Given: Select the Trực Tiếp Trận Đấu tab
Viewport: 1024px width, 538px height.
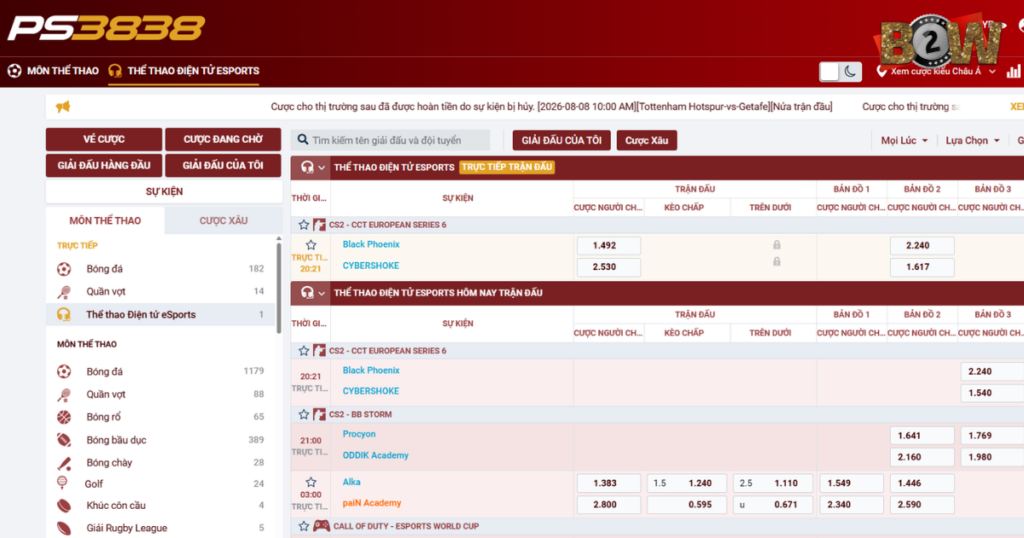Looking at the screenshot, I should pyautogui.click(x=507, y=167).
